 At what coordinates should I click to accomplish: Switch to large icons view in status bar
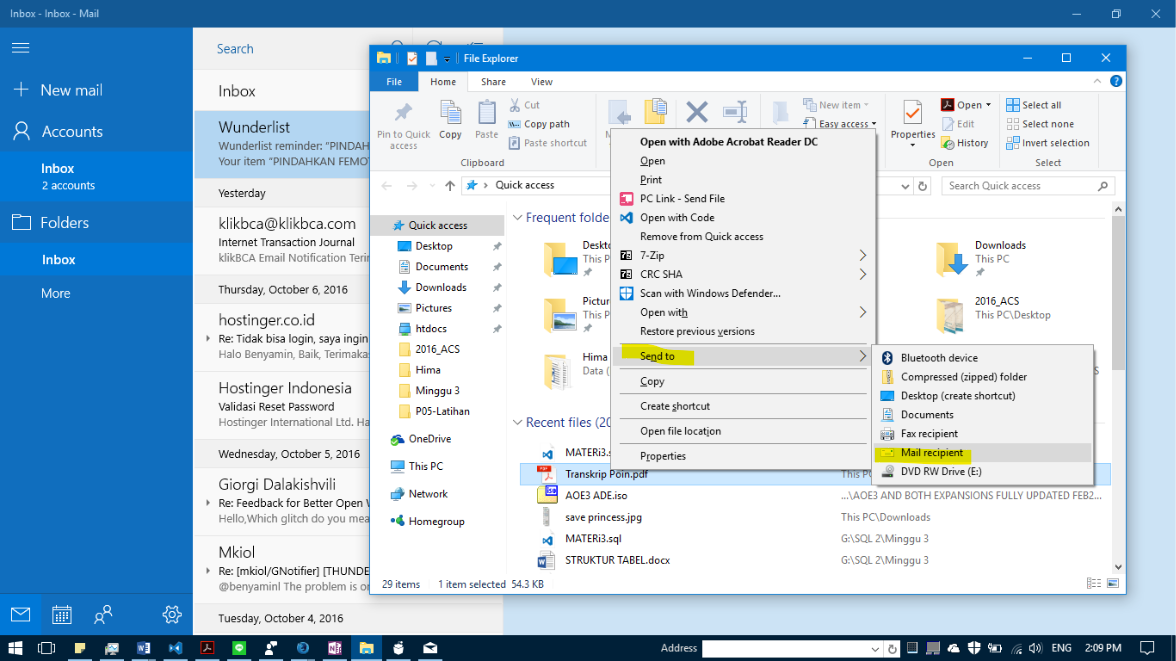(1113, 584)
